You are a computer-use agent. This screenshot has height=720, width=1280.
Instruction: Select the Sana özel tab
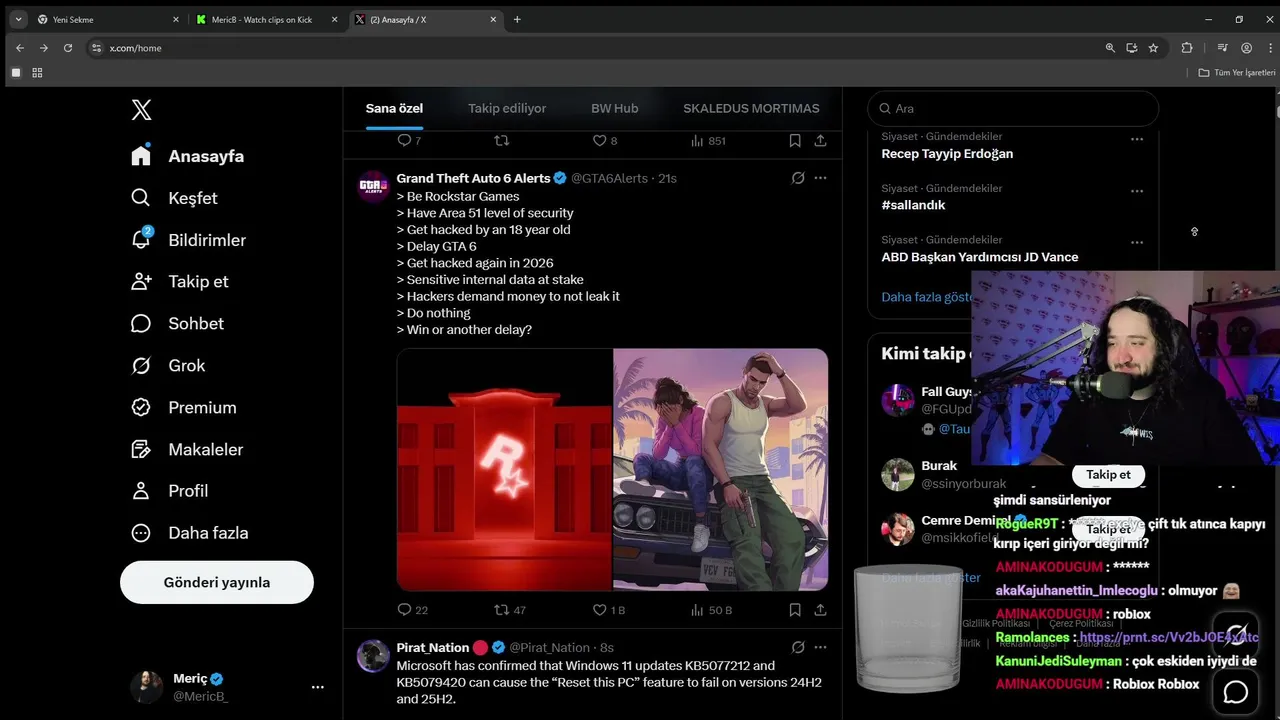click(x=394, y=108)
